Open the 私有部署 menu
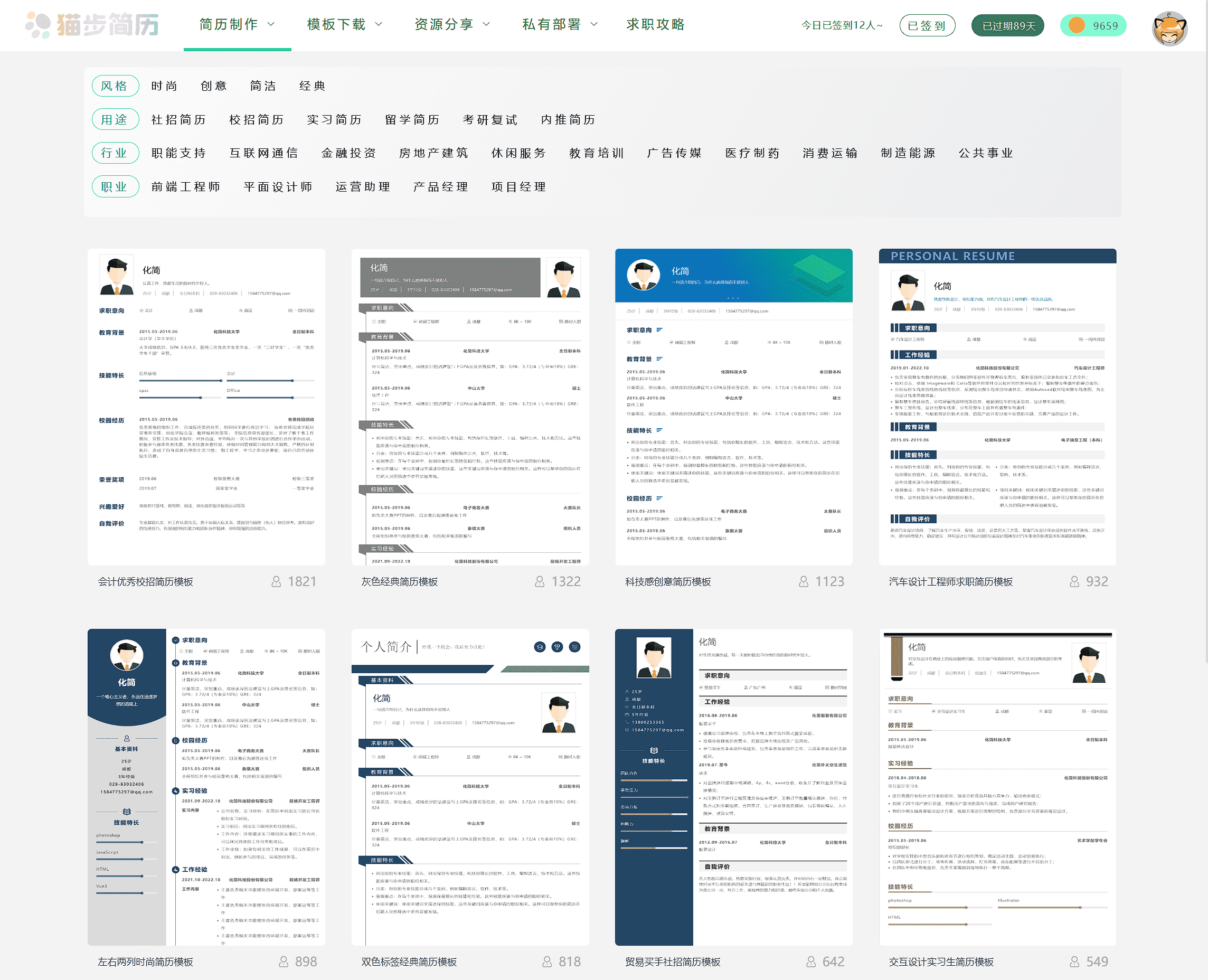Image resolution: width=1208 pixels, height=980 pixels. click(552, 24)
